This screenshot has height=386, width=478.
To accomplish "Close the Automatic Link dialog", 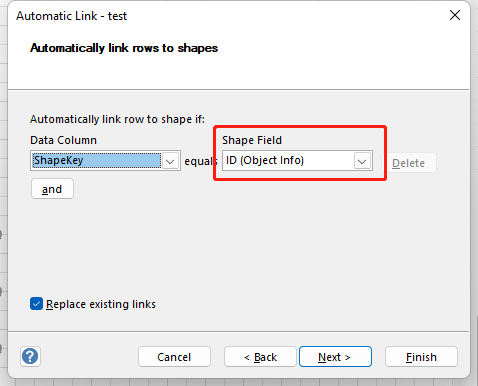I will tap(455, 15).
